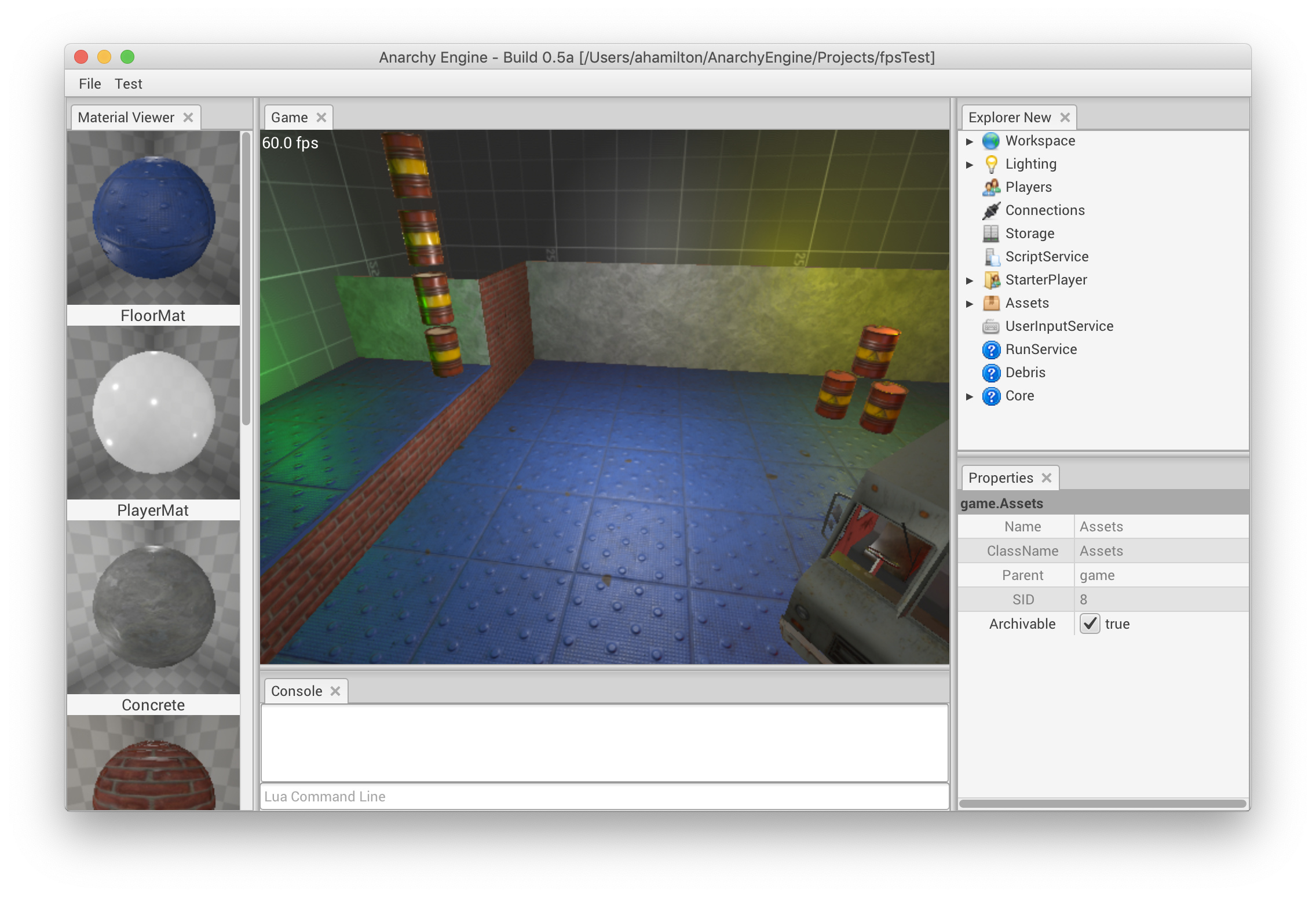Click the Workspace globe icon
This screenshot has height=897, width=1316.
[991, 141]
